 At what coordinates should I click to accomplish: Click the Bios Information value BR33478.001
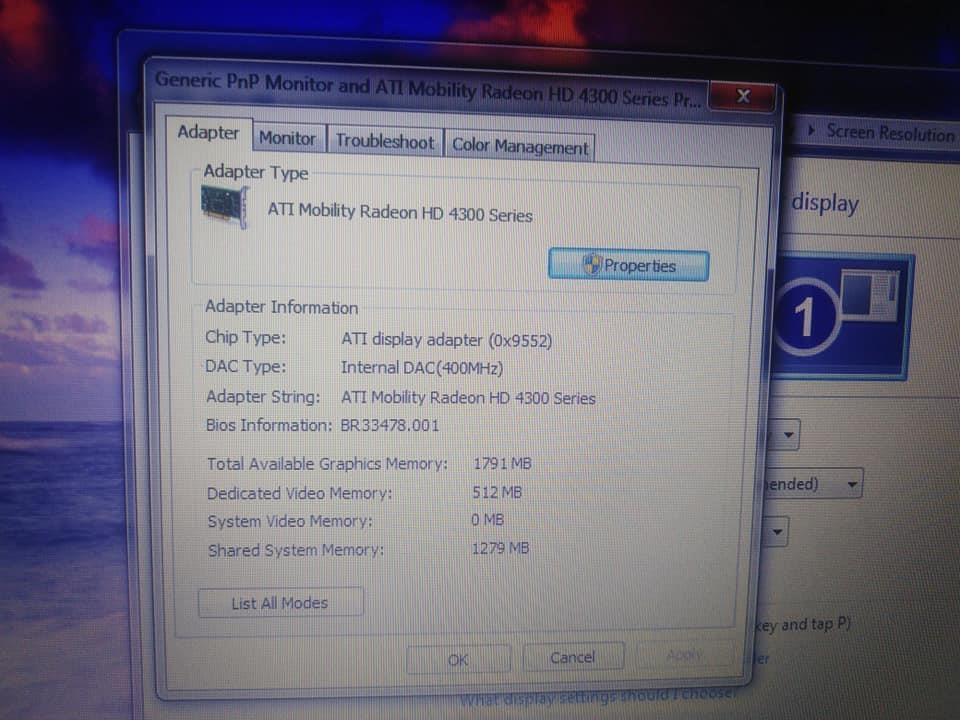click(x=390, y=426)
